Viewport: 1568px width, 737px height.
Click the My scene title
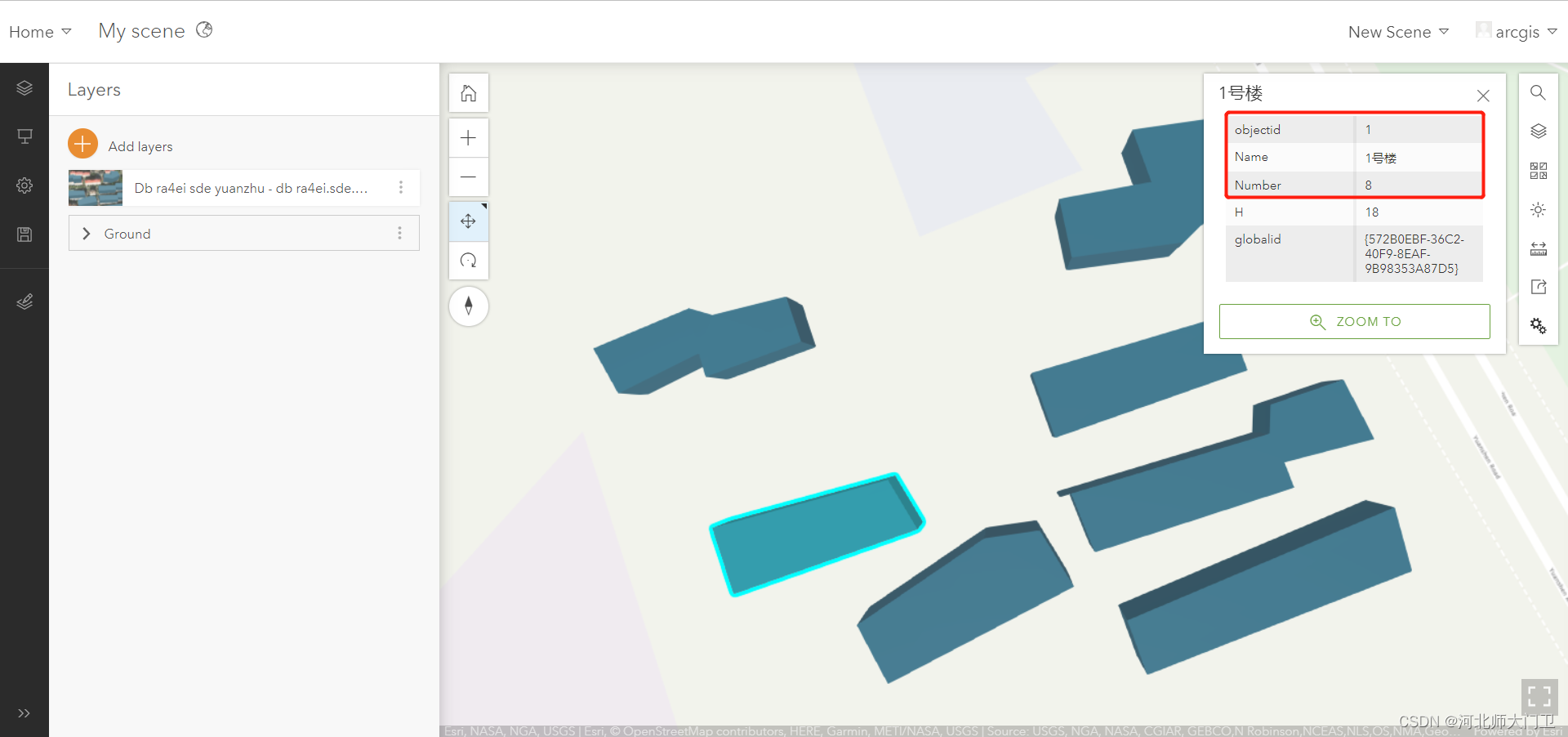141,31
